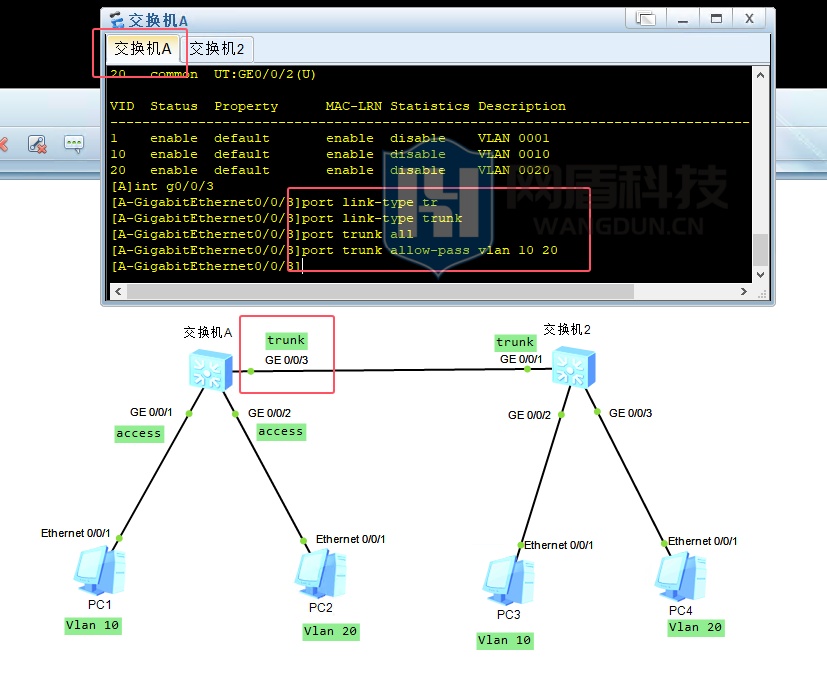Click the terminal line 'port trunk allow-pass vlan 10 20'
Image resolution: width=827 pixels, height=677 pixels.
(x=429, y=250)
